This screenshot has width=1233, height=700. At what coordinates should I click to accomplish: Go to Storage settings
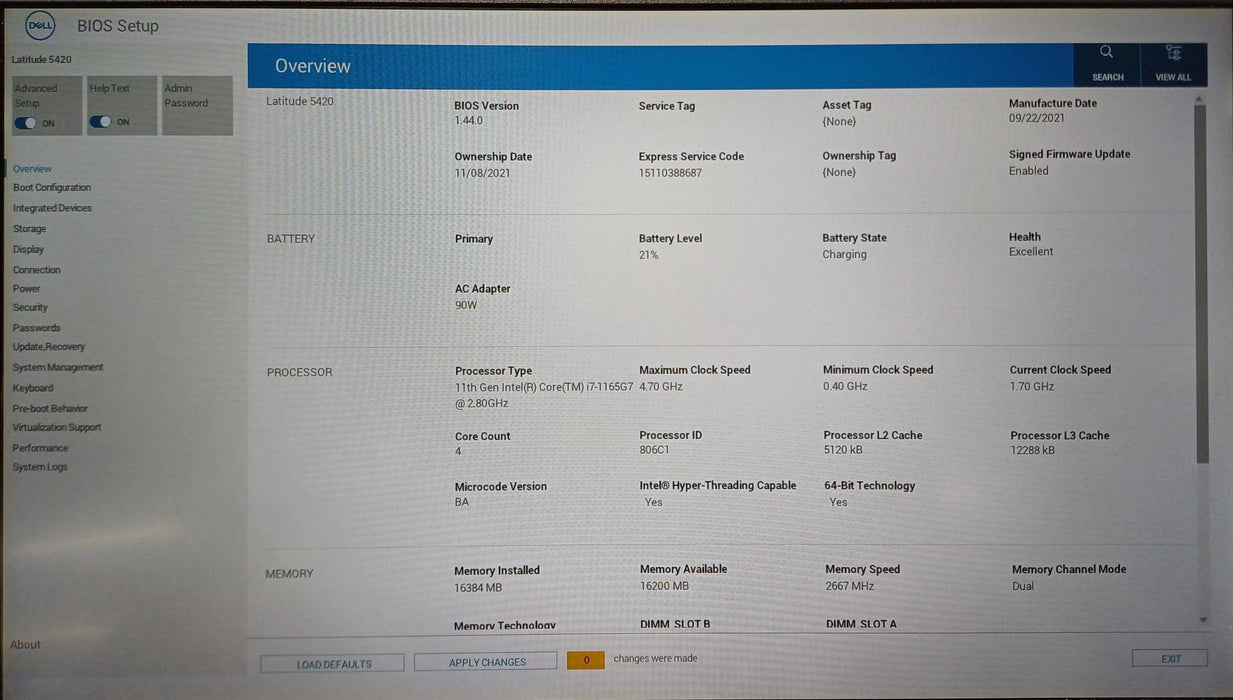[x=29, y=229]
